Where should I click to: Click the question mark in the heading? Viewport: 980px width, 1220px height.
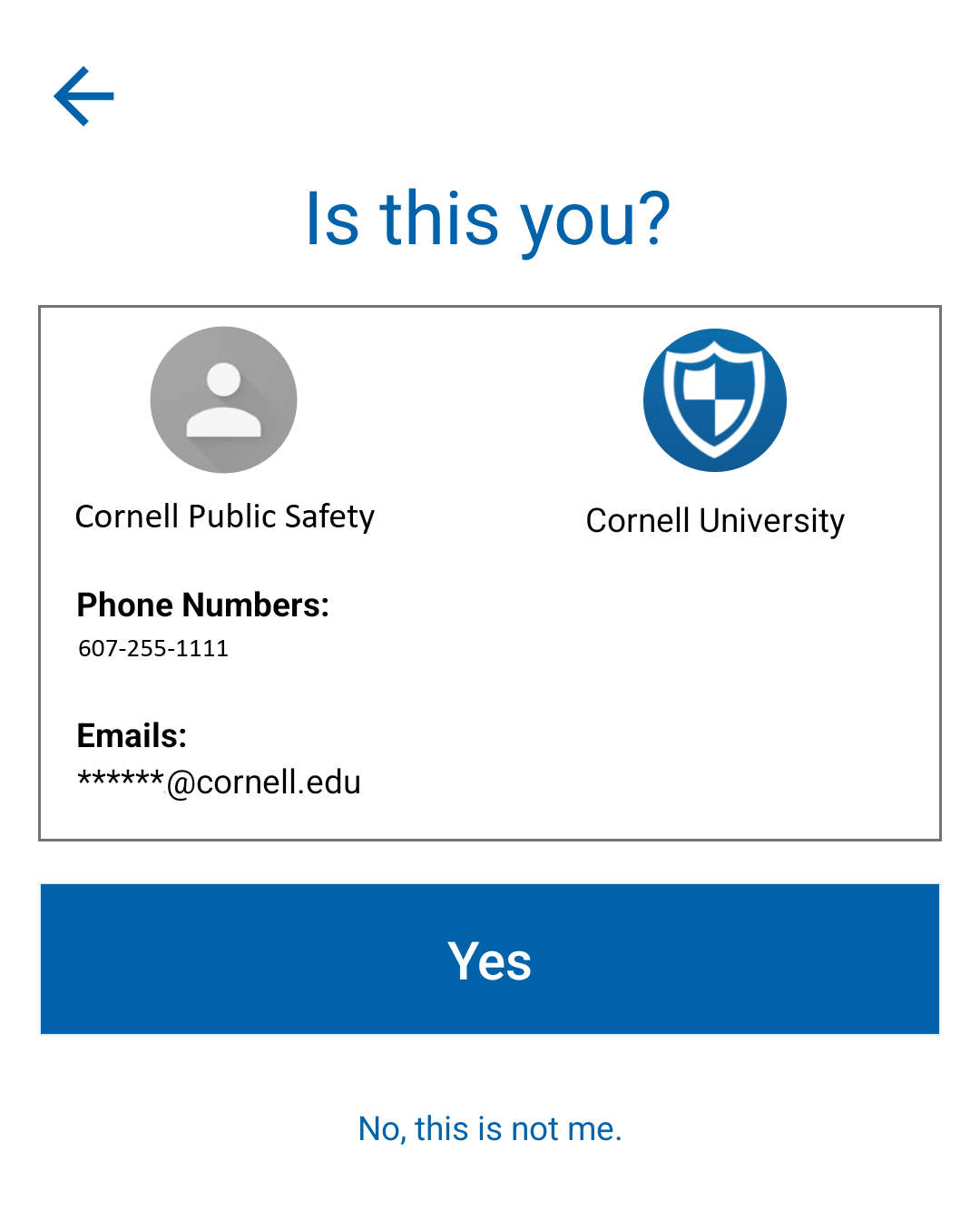click(652, 219)
